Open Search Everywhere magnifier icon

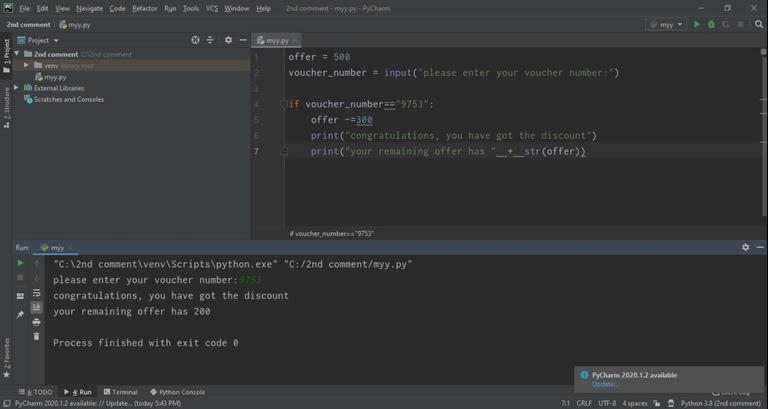coord(759,24)
